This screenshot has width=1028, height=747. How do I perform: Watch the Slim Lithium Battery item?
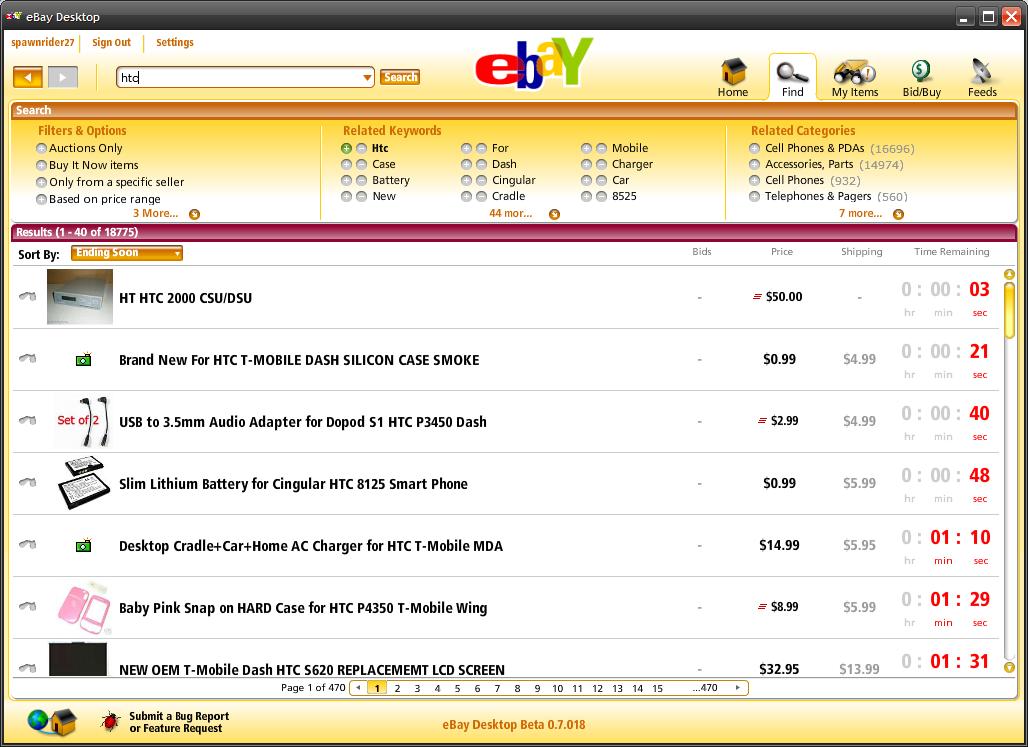(28, 482)
